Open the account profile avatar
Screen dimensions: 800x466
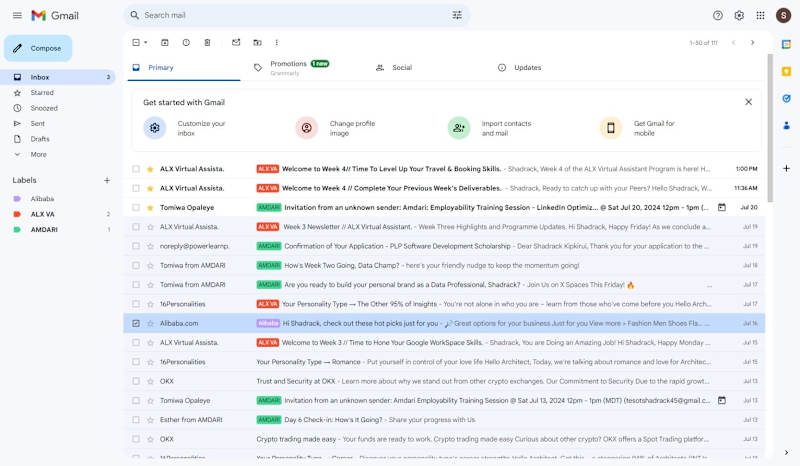coord(783,15)
